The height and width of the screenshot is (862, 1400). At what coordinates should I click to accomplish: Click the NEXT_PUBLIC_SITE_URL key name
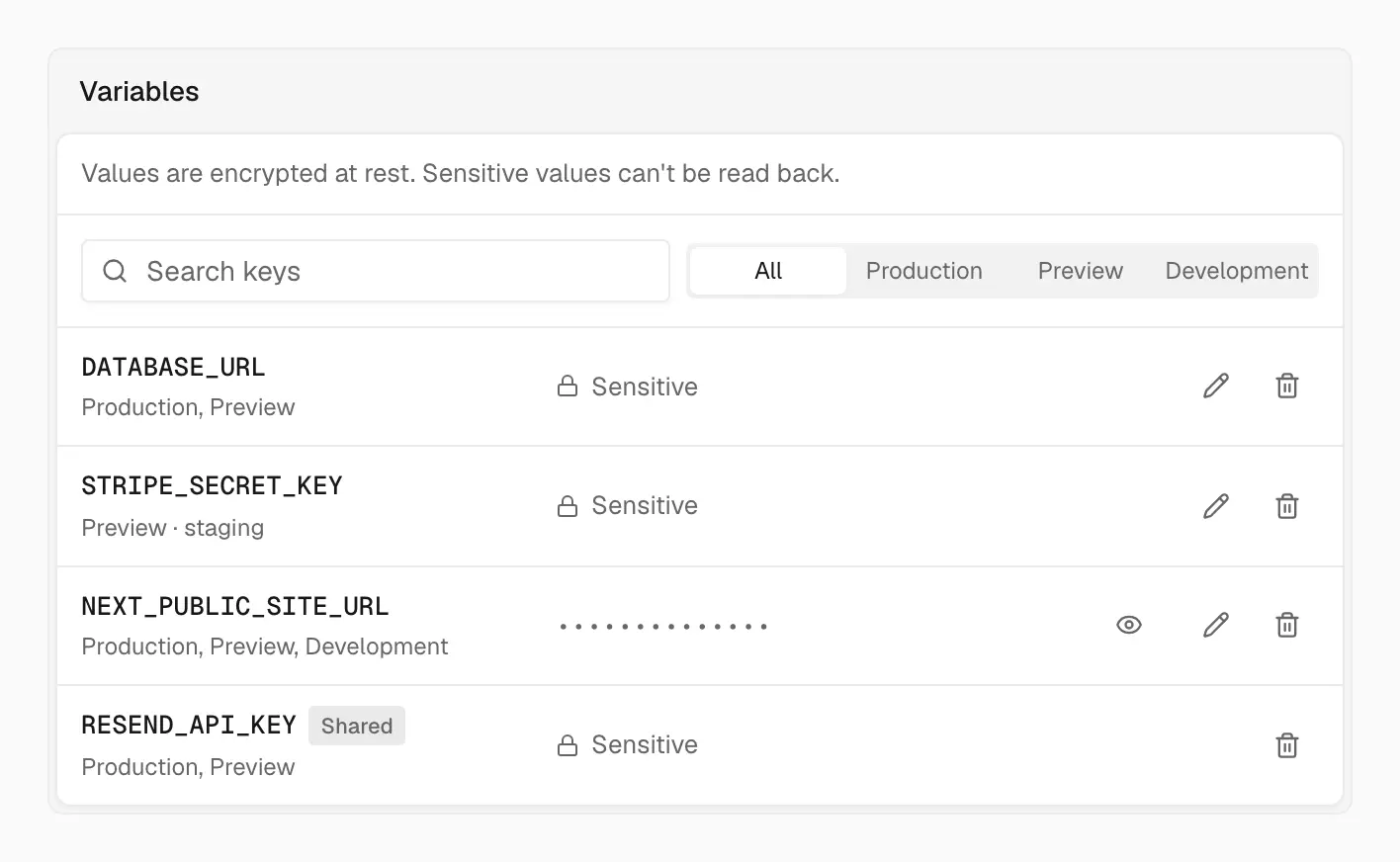coord(235,606)
